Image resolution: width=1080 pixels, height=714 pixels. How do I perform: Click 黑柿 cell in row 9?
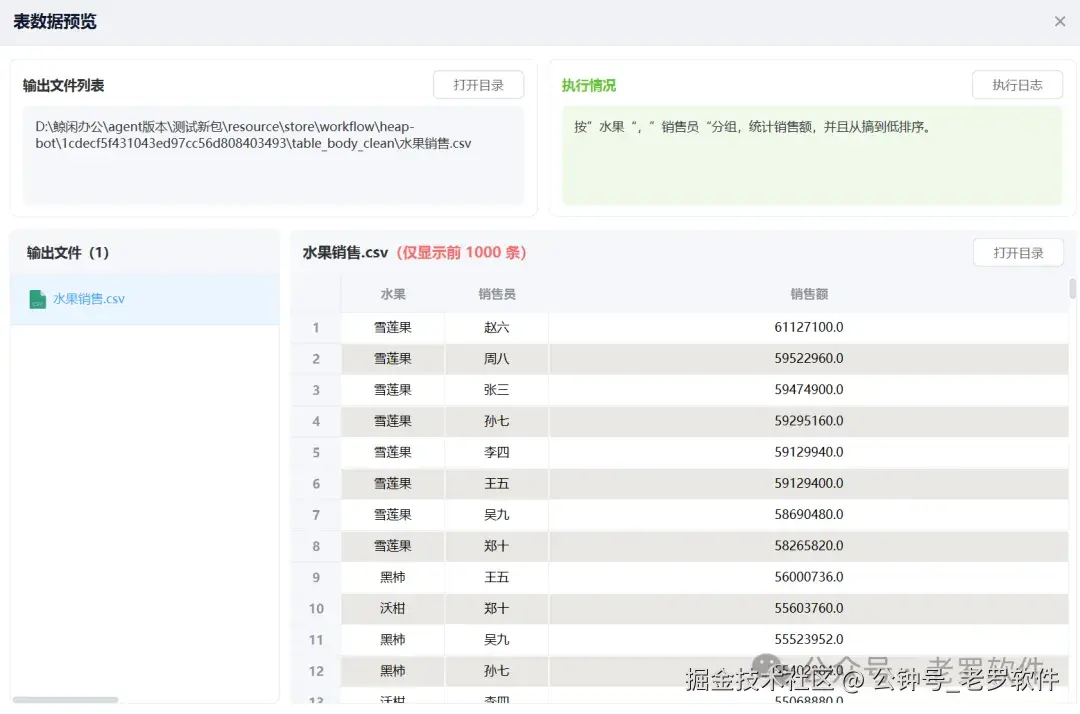pyautogui.click(x=393, y=577)
